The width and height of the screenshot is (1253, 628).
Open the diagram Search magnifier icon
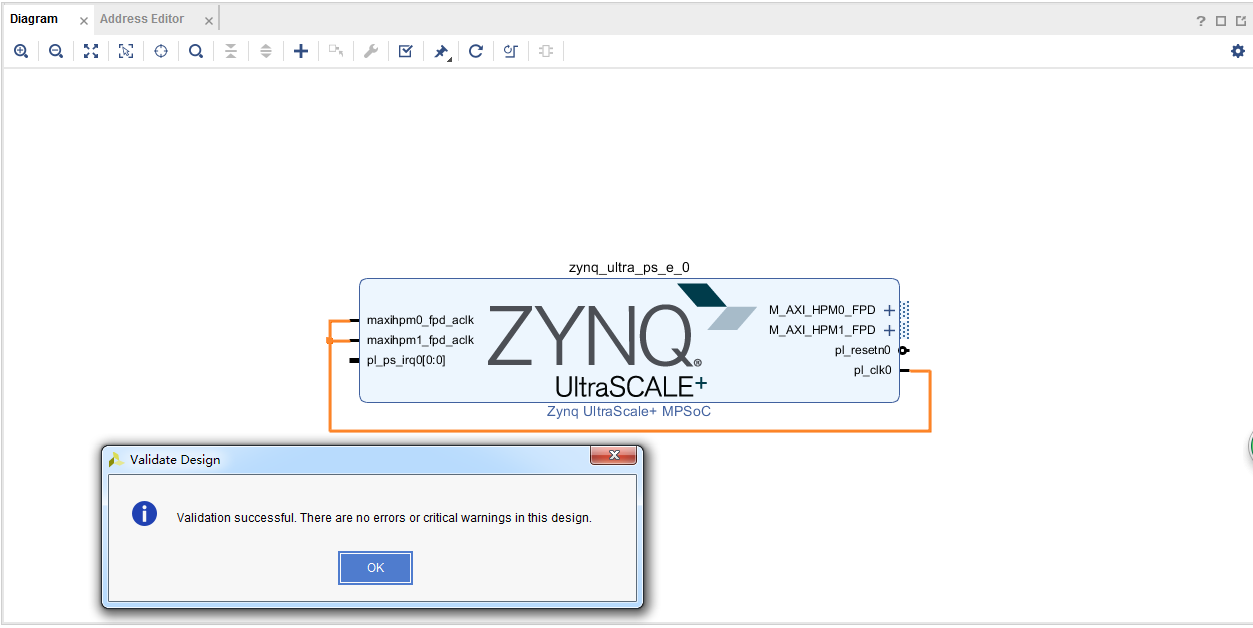(196, 51)
